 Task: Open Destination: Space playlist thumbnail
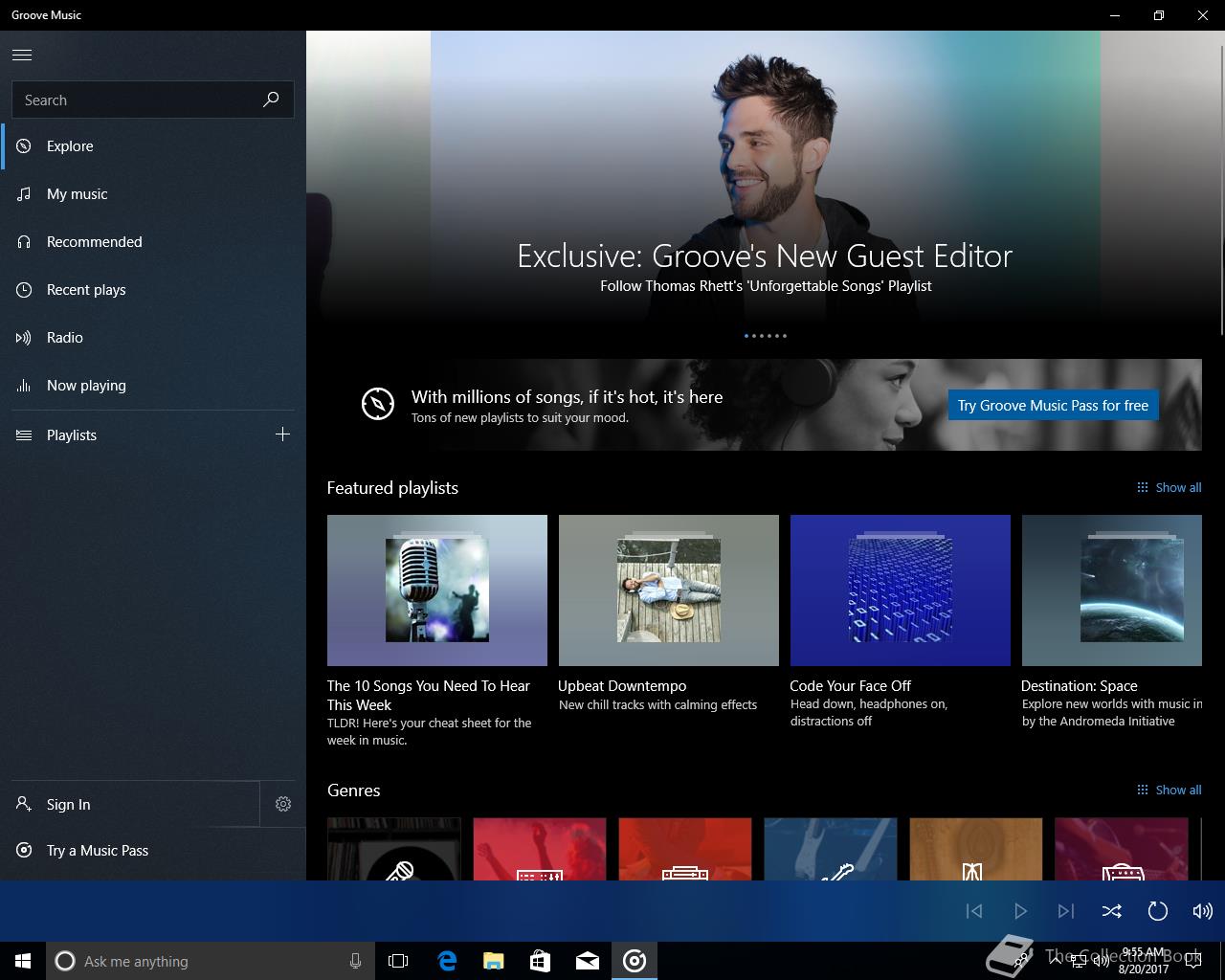1112,590
